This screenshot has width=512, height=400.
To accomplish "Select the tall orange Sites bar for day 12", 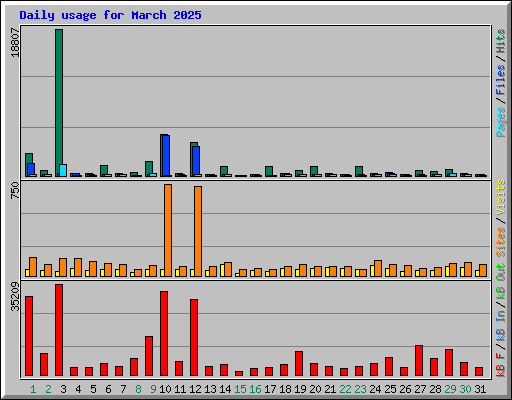I will pyautogui.click(x=198, y=231).
